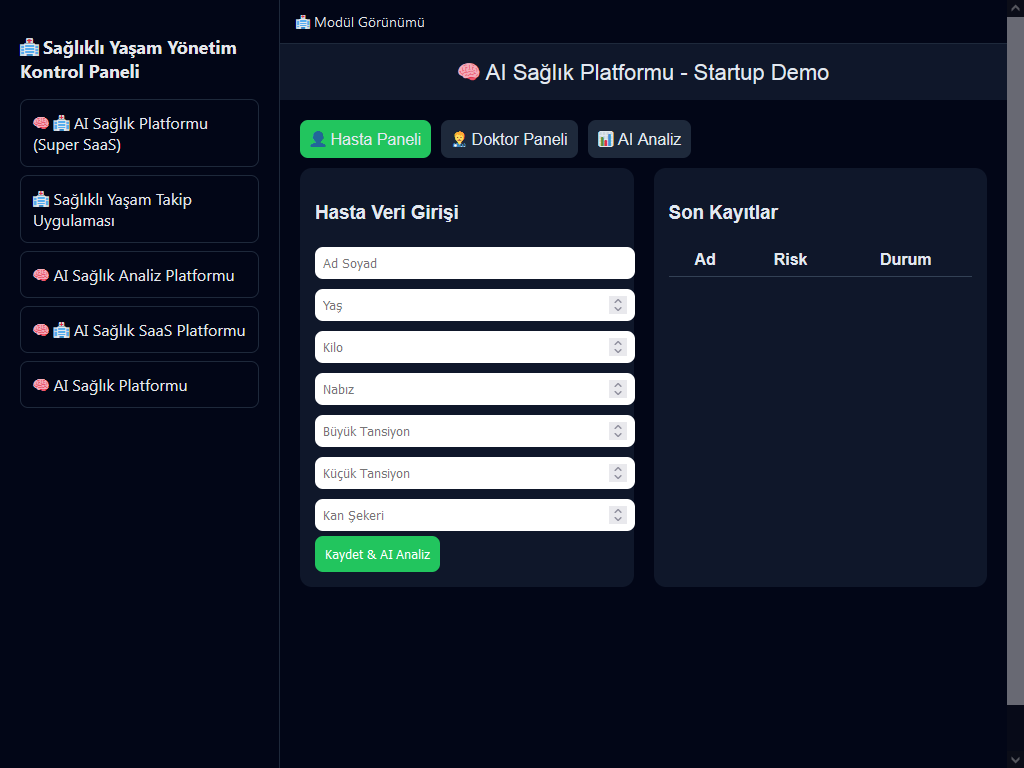Open the AI Analiz tab
The image size is (1024, 768).
click(639, 139)
